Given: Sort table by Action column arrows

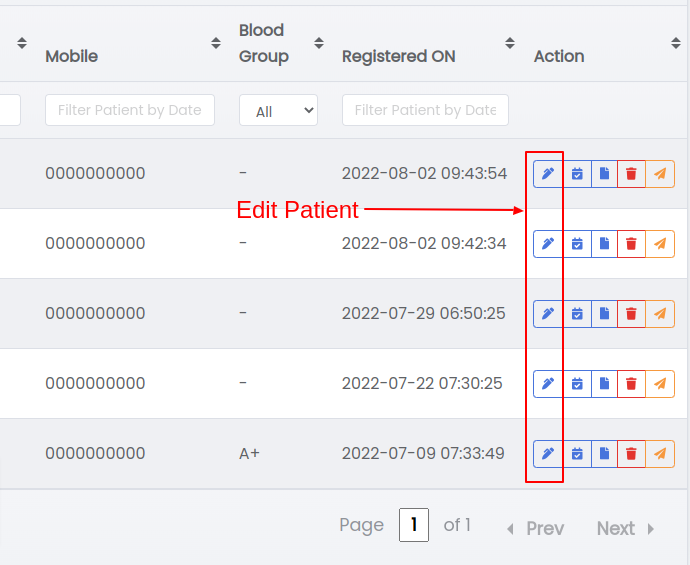Looking at the screenshot, I should [x=676, y=43].
